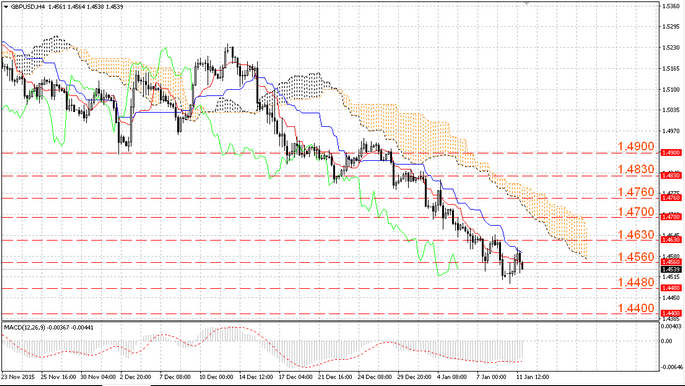685x386 pixels.
Task: Click the 0.00403 MACD scale value
Action: 671,326
